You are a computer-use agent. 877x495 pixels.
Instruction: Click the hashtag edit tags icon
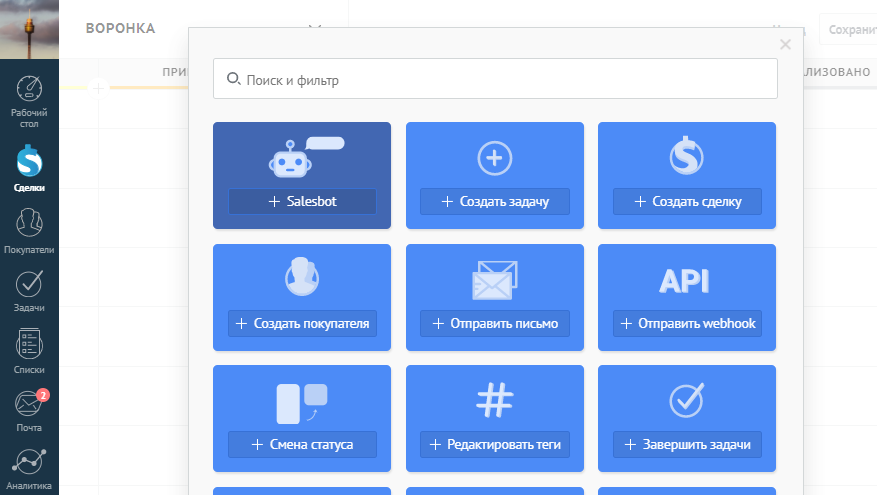pos(494,401)
